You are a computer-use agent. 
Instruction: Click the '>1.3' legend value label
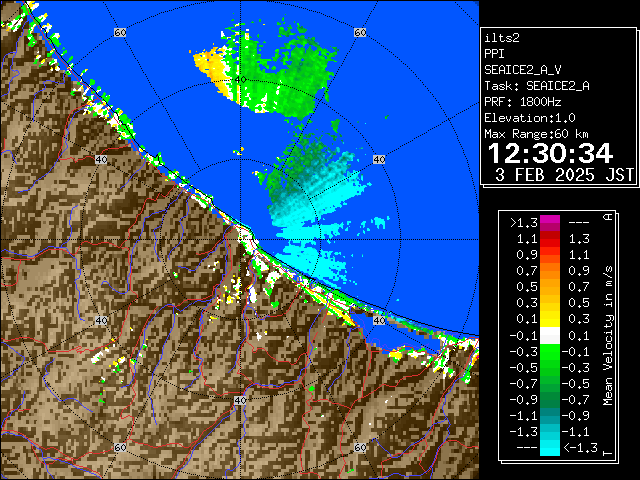tap(524, 223)
